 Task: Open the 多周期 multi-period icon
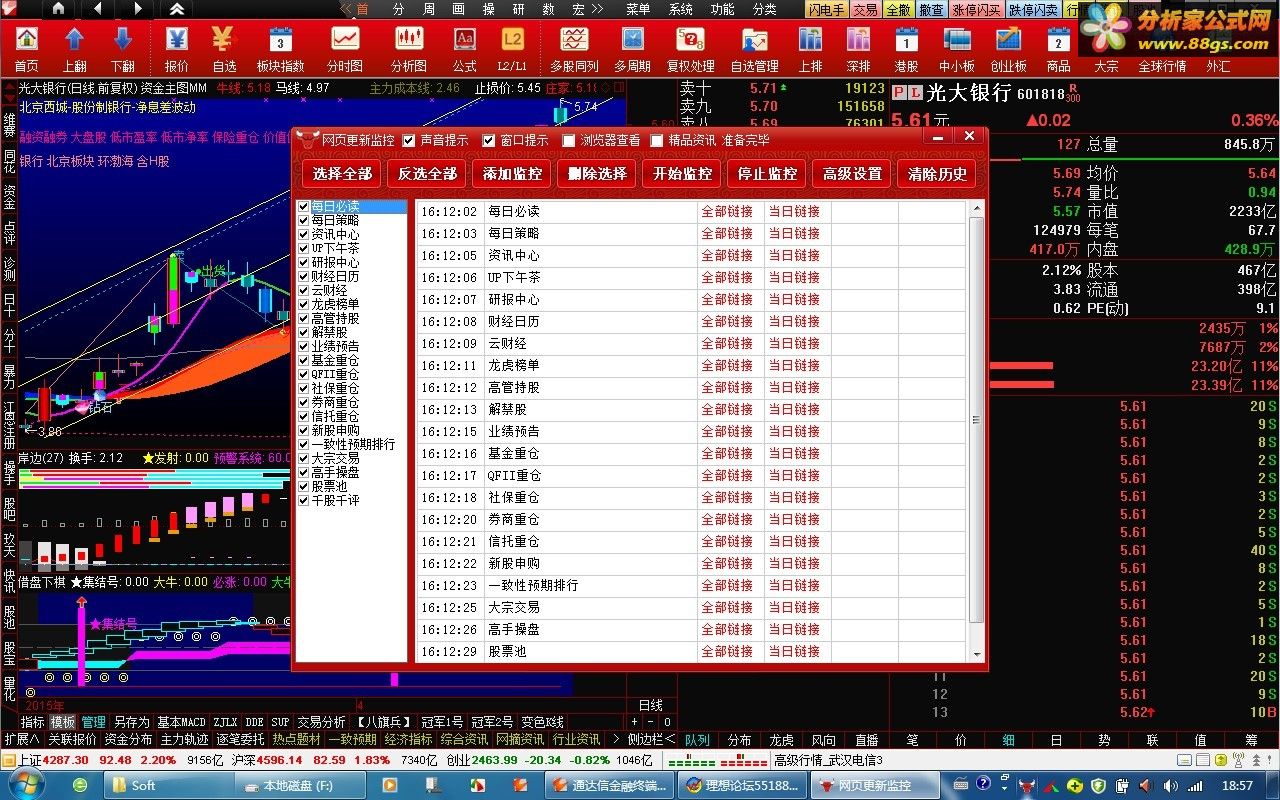(632, 40)
